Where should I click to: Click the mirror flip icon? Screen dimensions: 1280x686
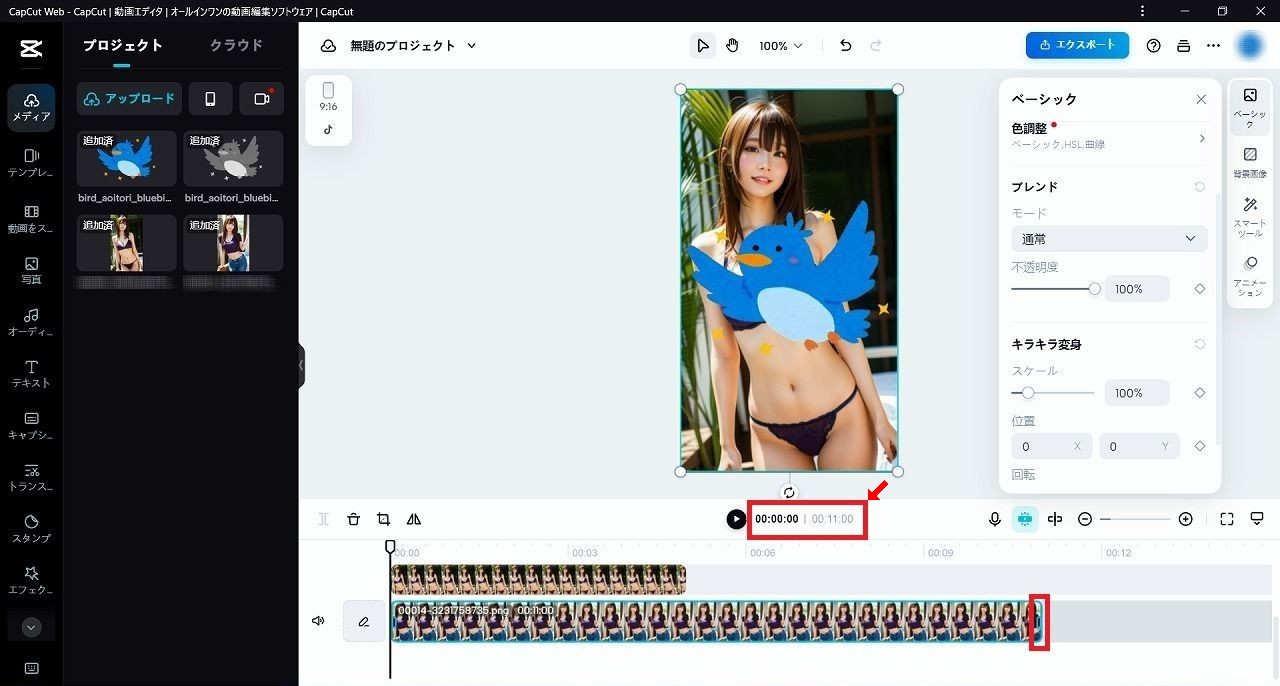pyautogui.click(x=414, y=519)
